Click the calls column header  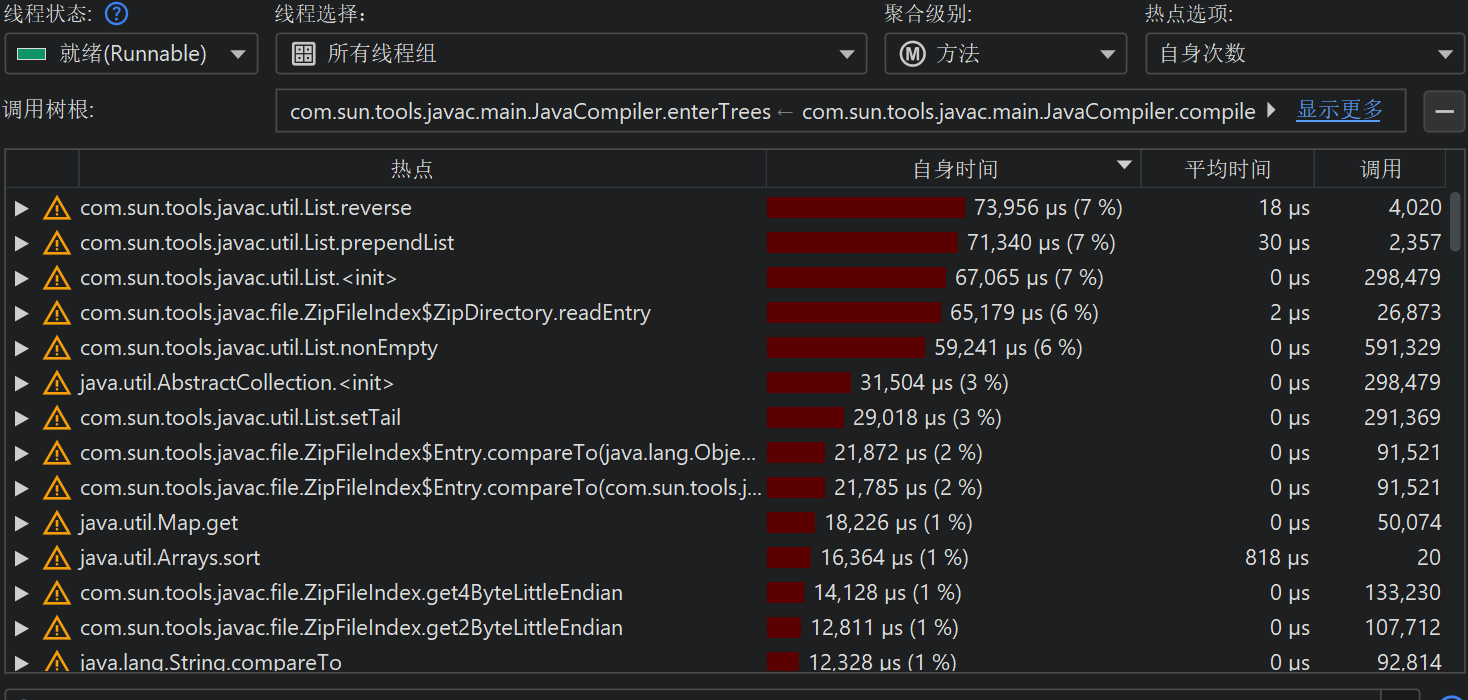pos(1380,169)
